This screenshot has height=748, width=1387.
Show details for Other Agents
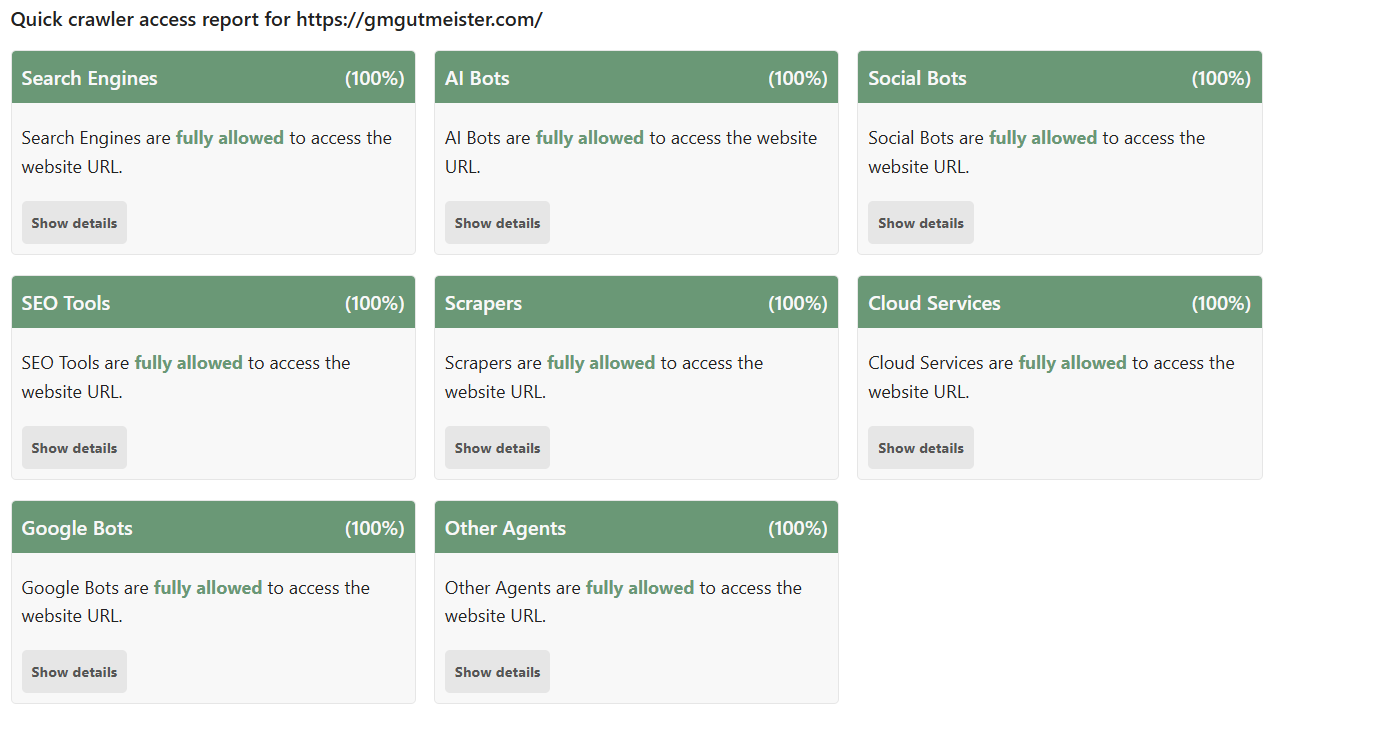tap(497, 672)
